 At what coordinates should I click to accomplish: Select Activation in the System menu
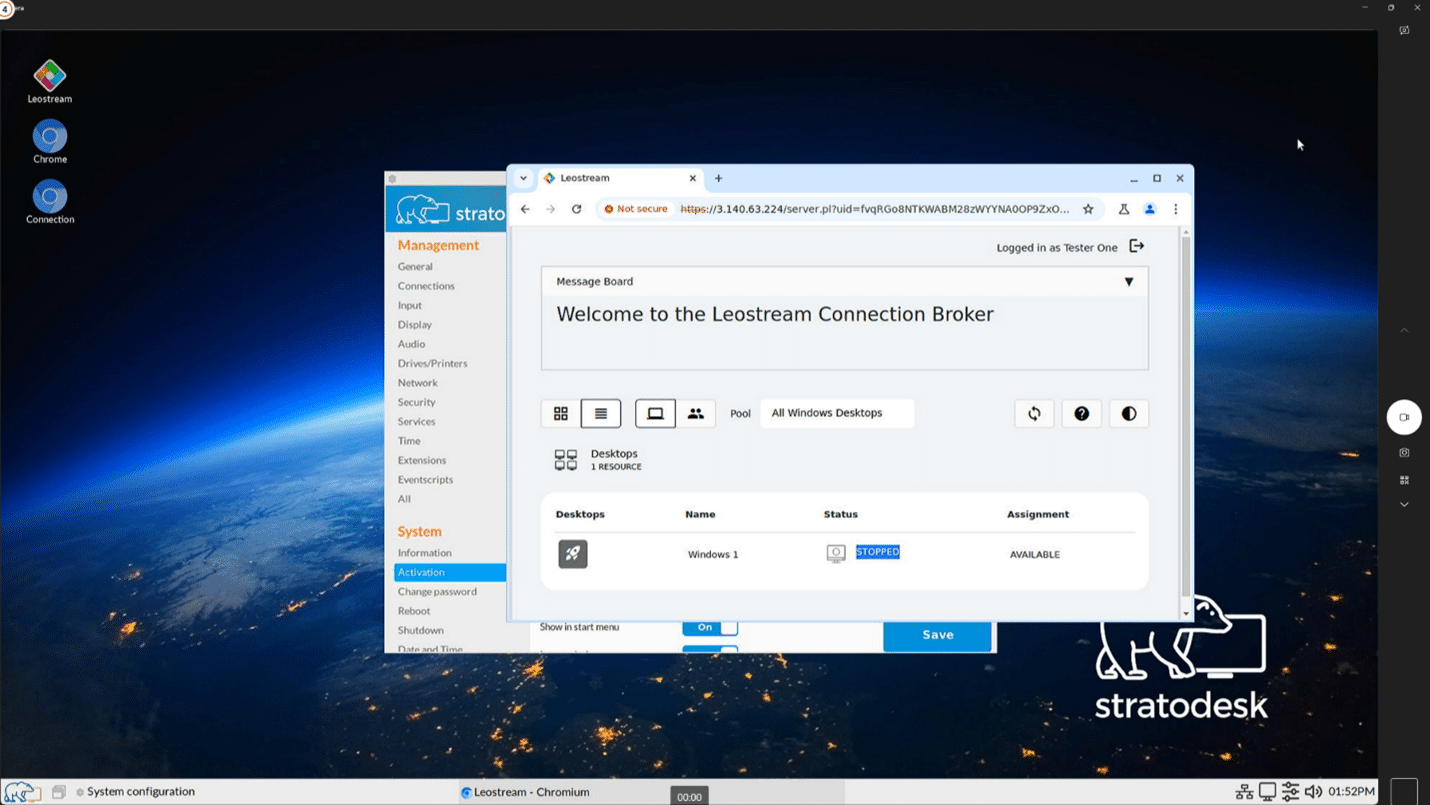[424, 572]
